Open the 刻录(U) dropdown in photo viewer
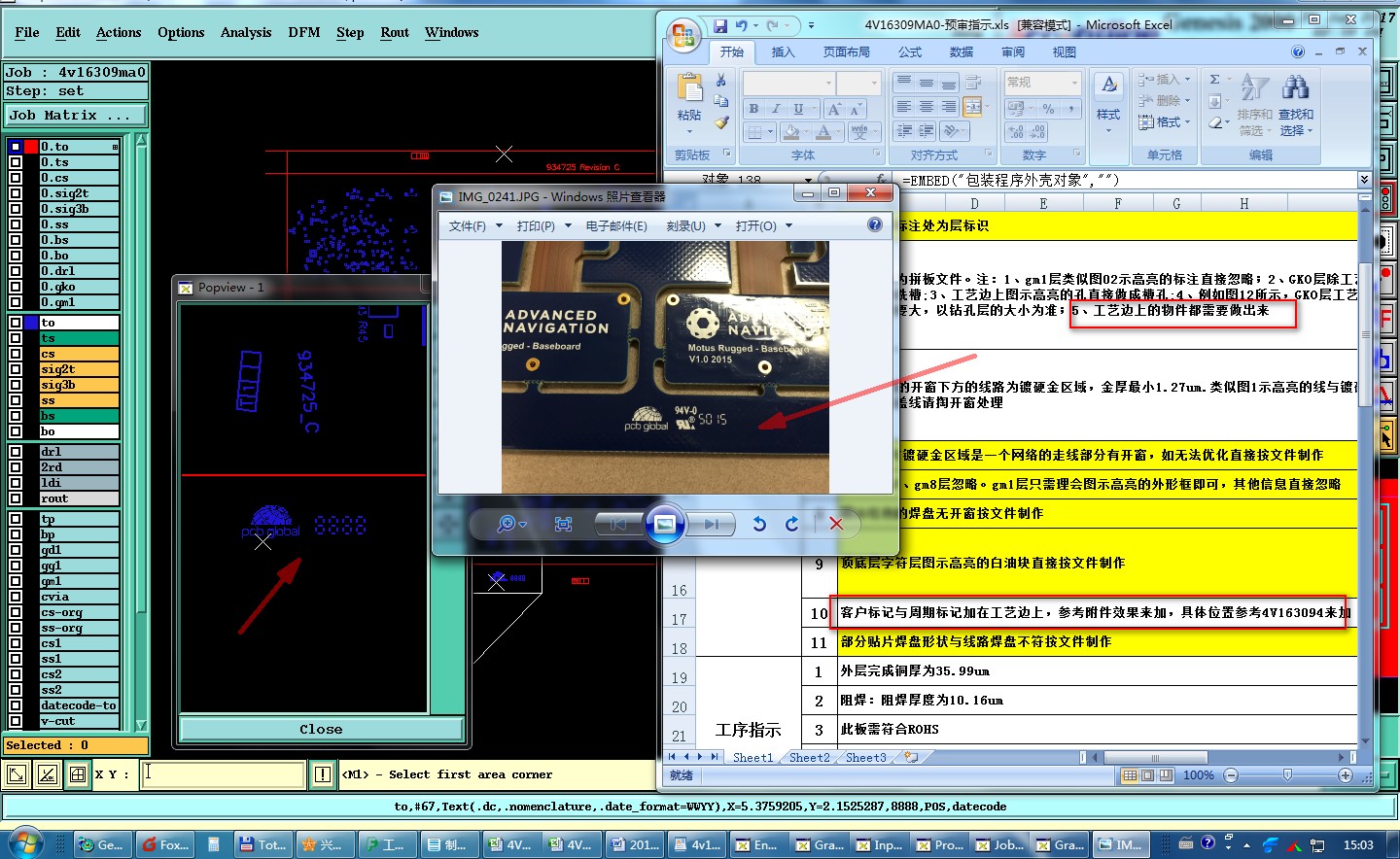This screenshot has width=1400, height=859. coord(694,225)
